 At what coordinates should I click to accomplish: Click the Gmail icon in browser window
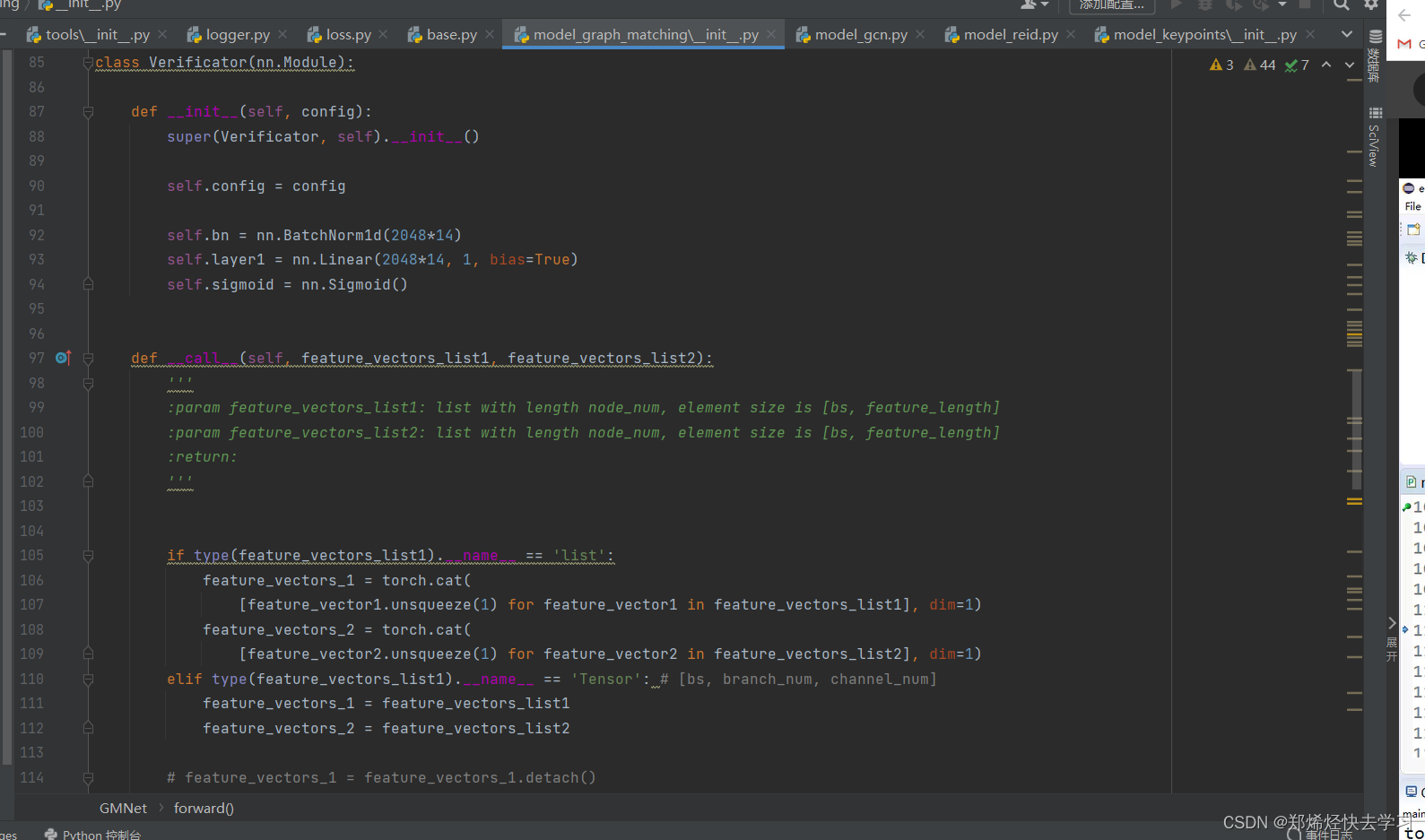1404,44
